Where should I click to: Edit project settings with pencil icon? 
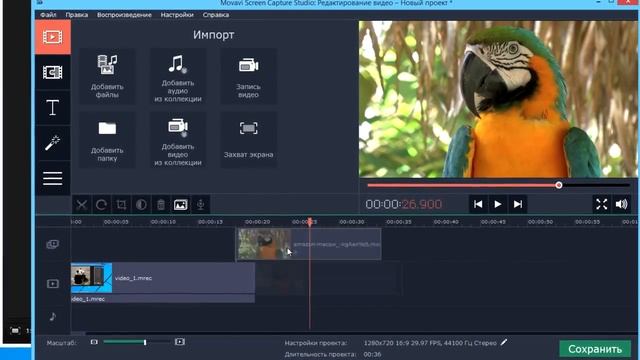pyautogui.click(x=504, y=342)
